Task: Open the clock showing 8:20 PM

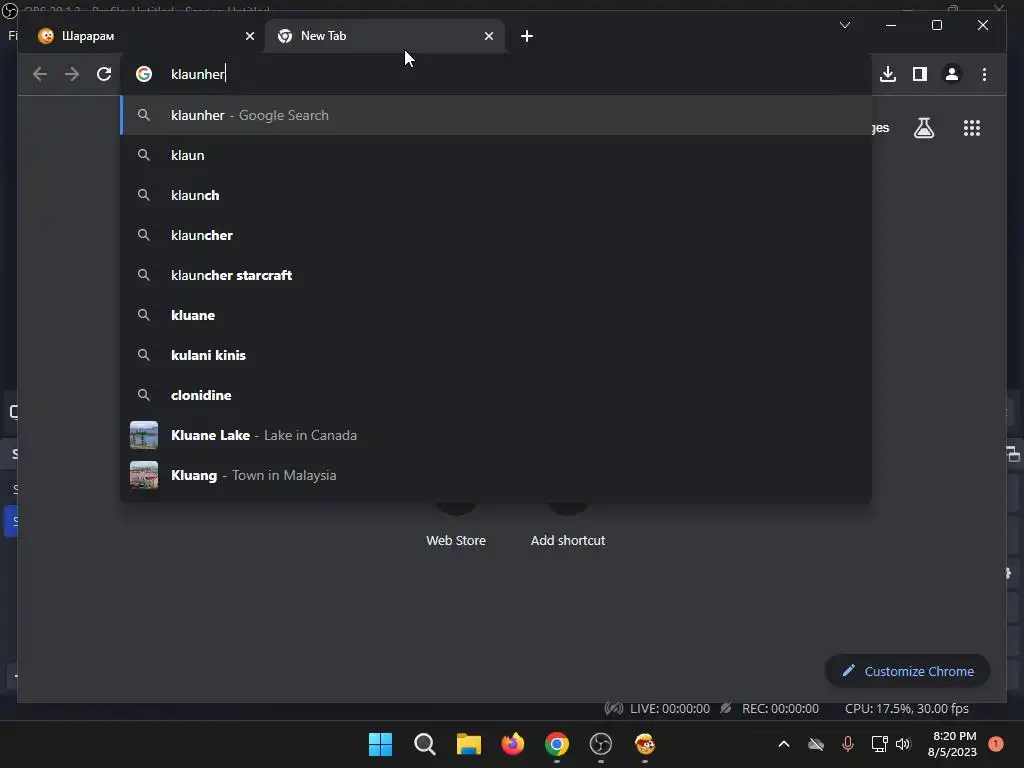Action: click(x=952, y=744)
